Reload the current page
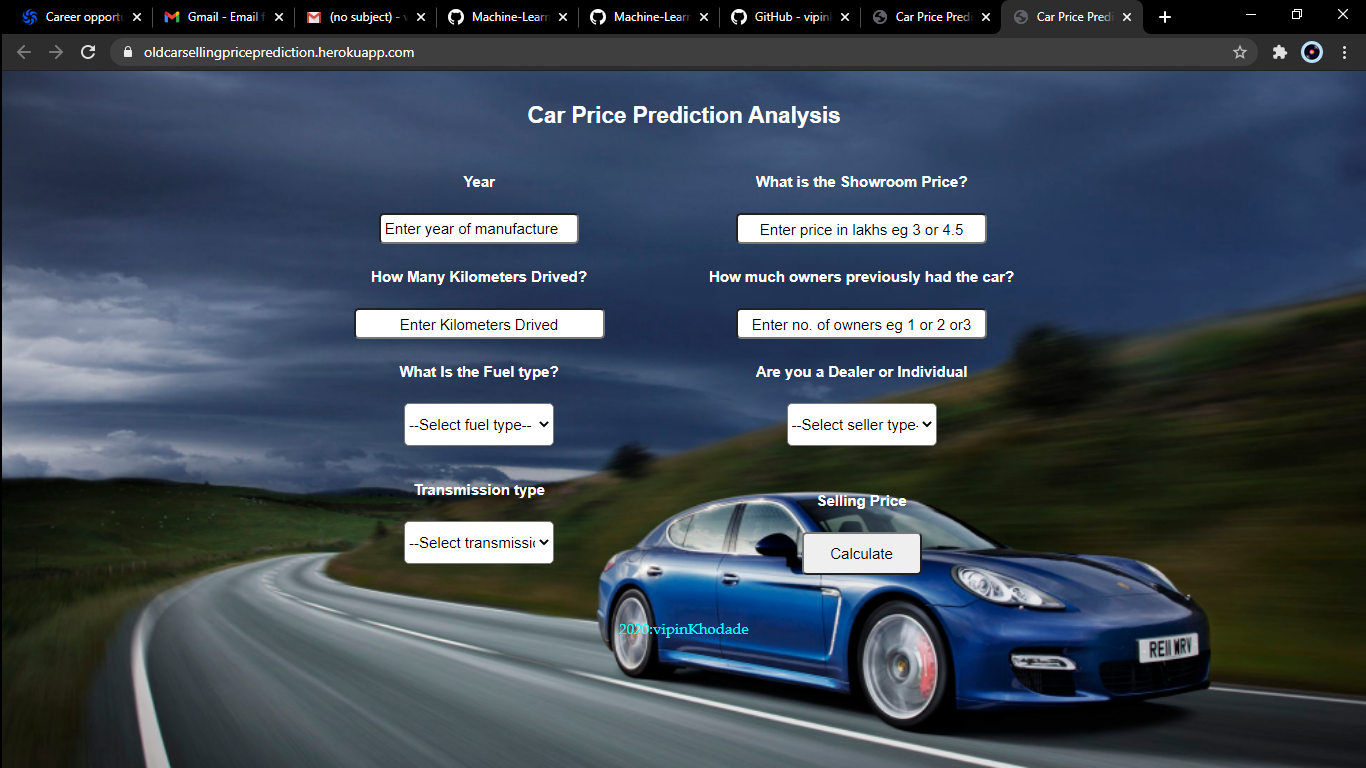This screenshot has width=1366, height=768. point(91,52)
